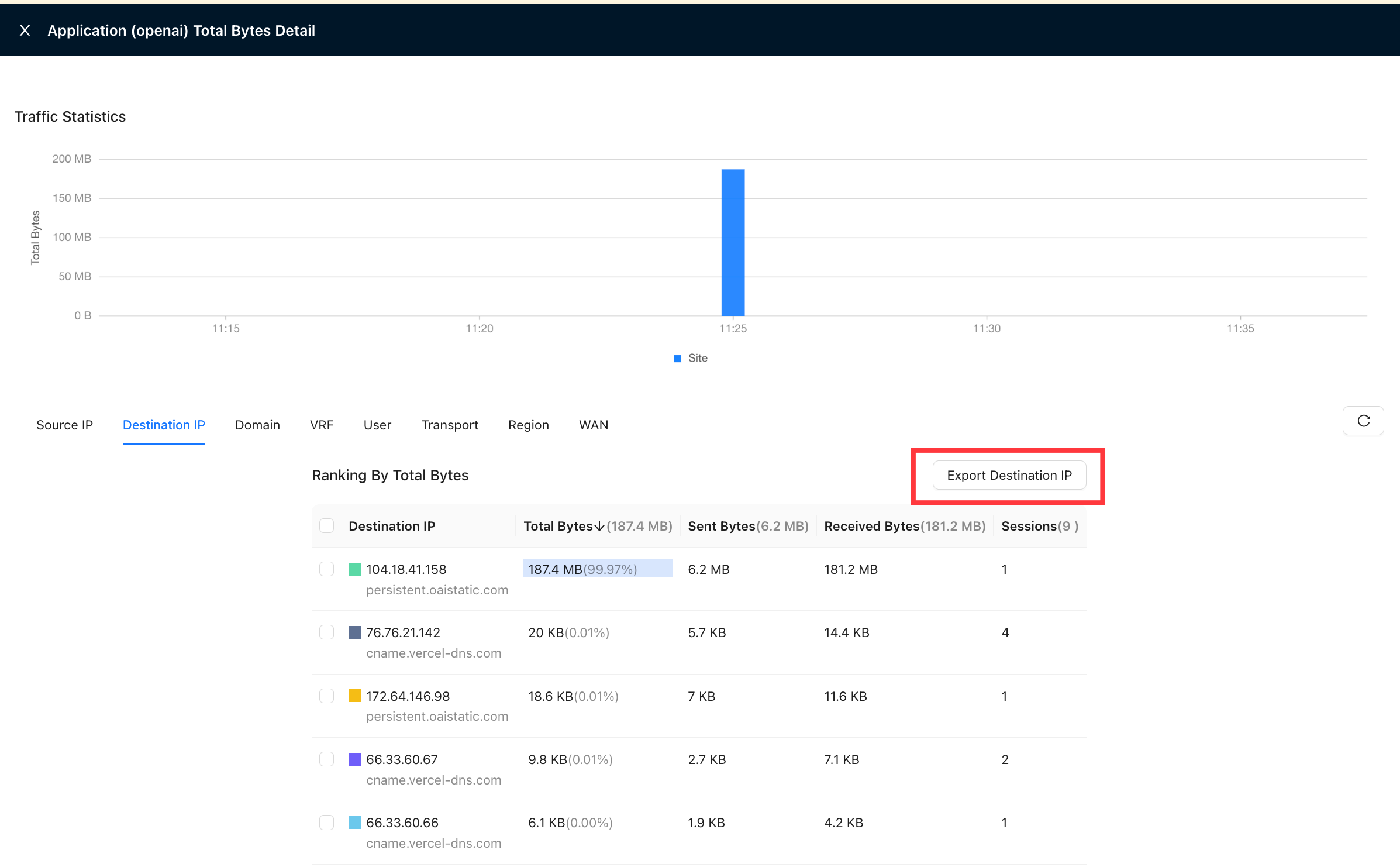Click the 2.7 KB sent value
Viewport: 1400px width, 867px height.
click(x=707, y=759)
